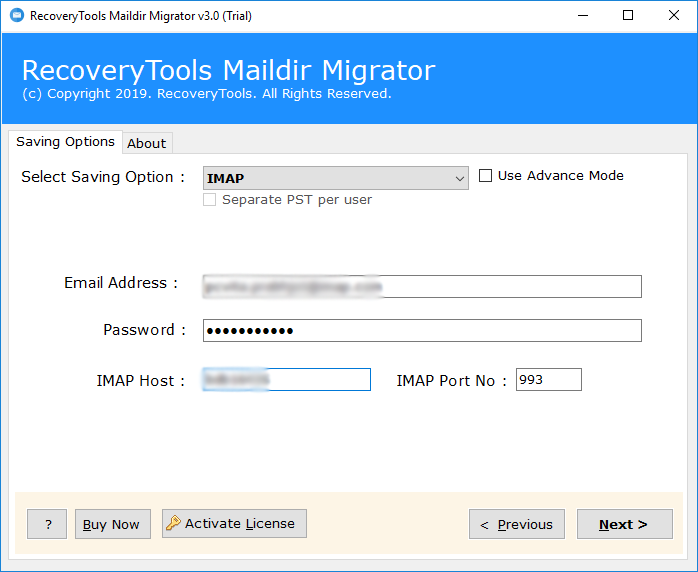
Task: Click the Select Saving Option label
Action: 103,177
